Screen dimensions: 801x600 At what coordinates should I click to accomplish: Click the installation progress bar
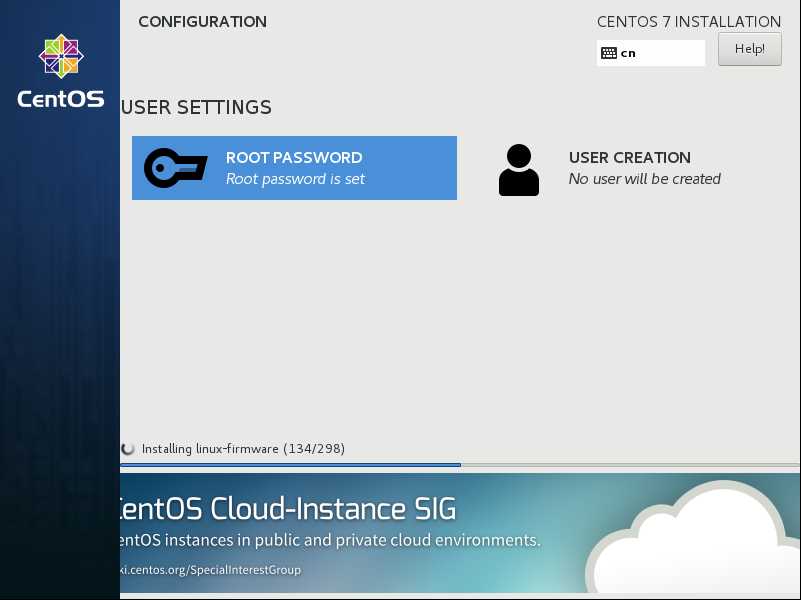[460, 465]
